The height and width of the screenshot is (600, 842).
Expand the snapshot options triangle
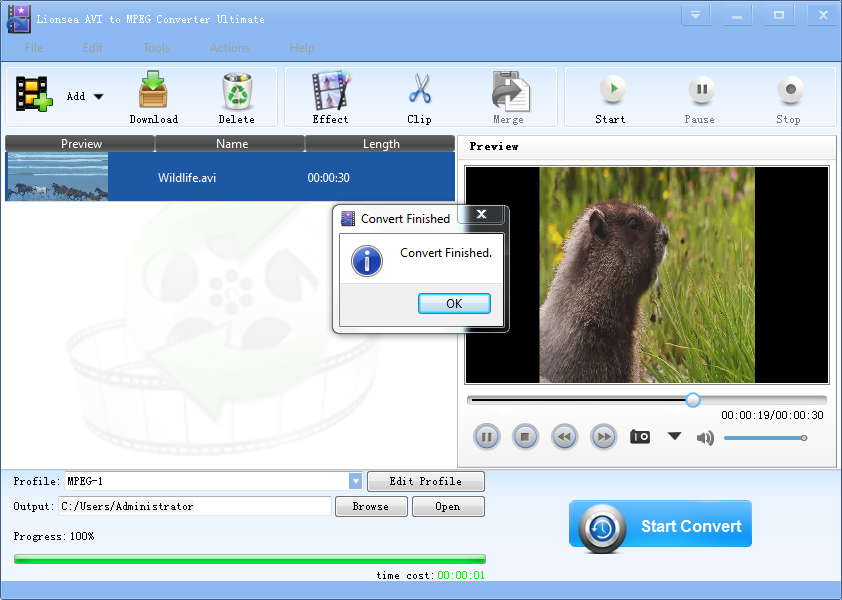coord(674,436)
